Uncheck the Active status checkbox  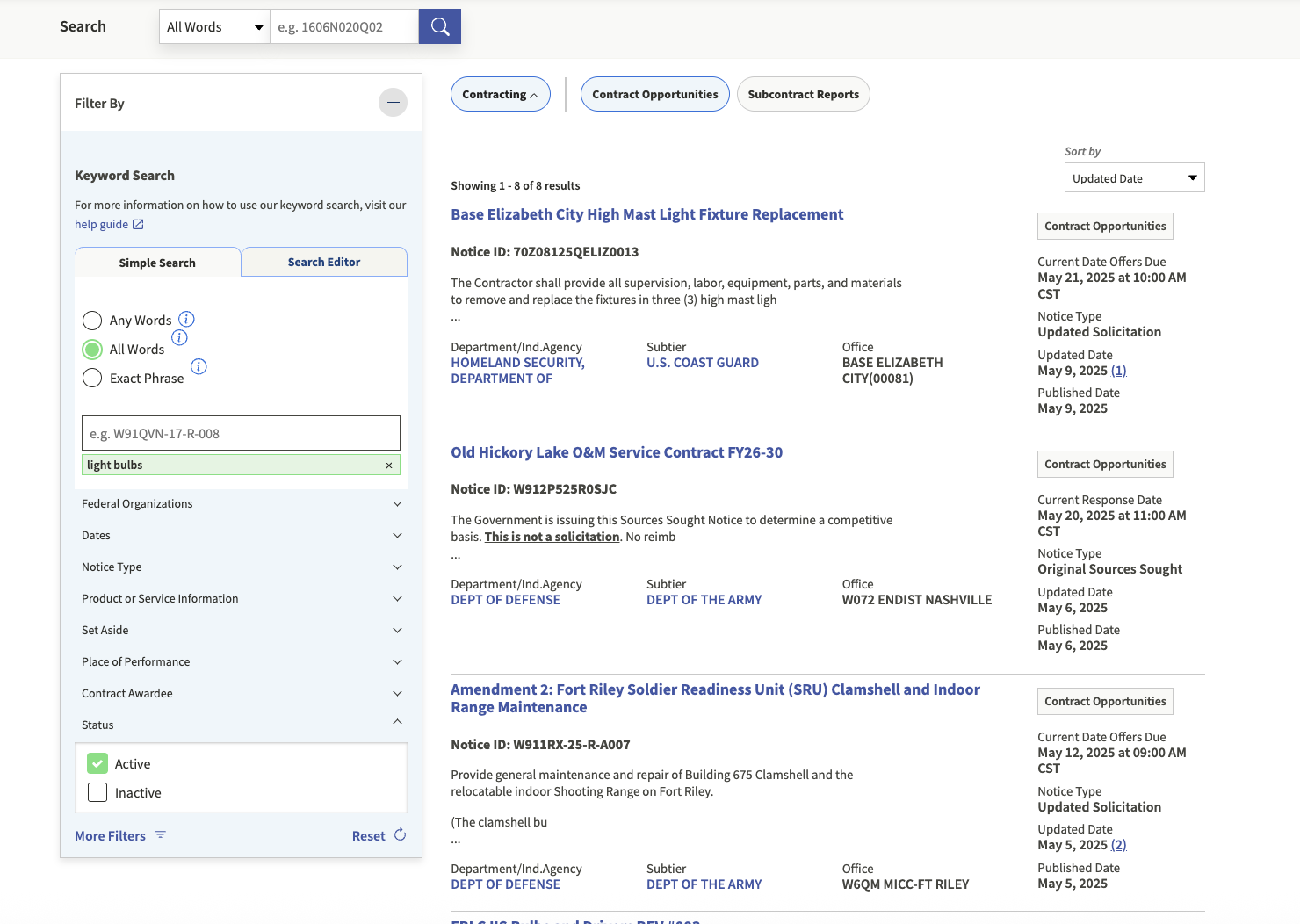pos(97,763)
